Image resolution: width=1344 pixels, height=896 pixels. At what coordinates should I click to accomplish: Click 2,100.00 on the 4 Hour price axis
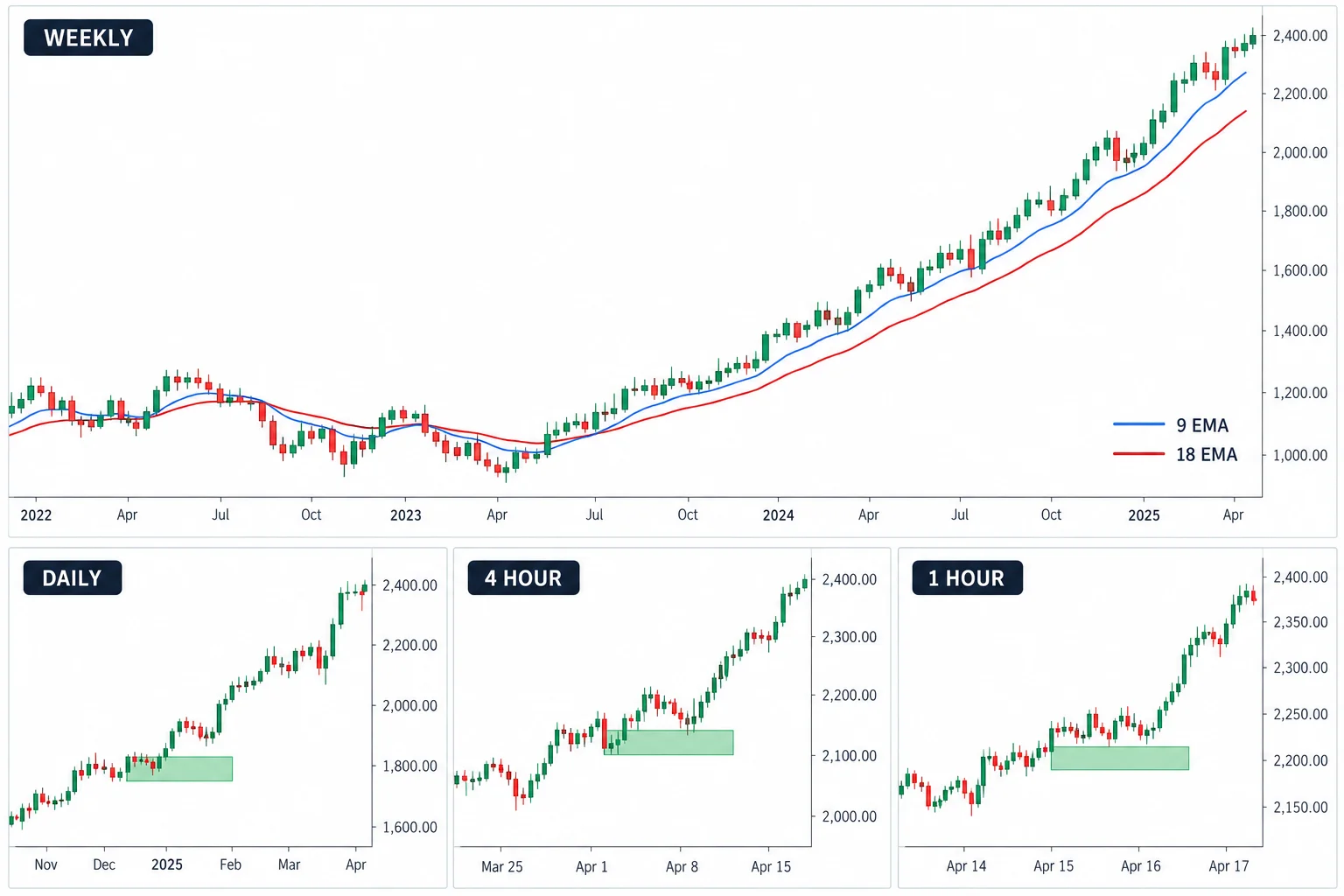pos(849,755)
